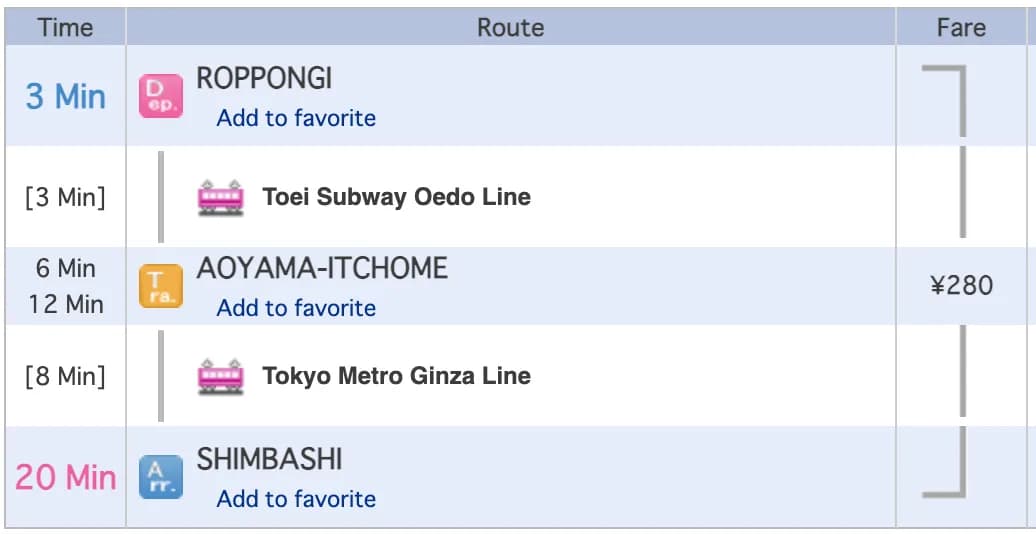Image resolution: width=1036 pixels, height=534 pixels.
Task: Select the AOYAMA-ITCHOME station name
Action: tap(322, 269)
